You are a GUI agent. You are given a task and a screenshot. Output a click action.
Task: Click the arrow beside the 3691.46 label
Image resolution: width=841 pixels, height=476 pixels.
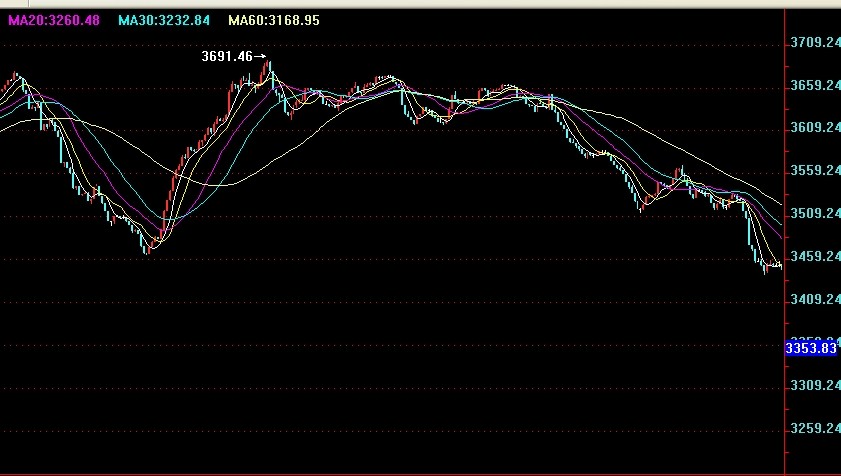tap(261, 57)
